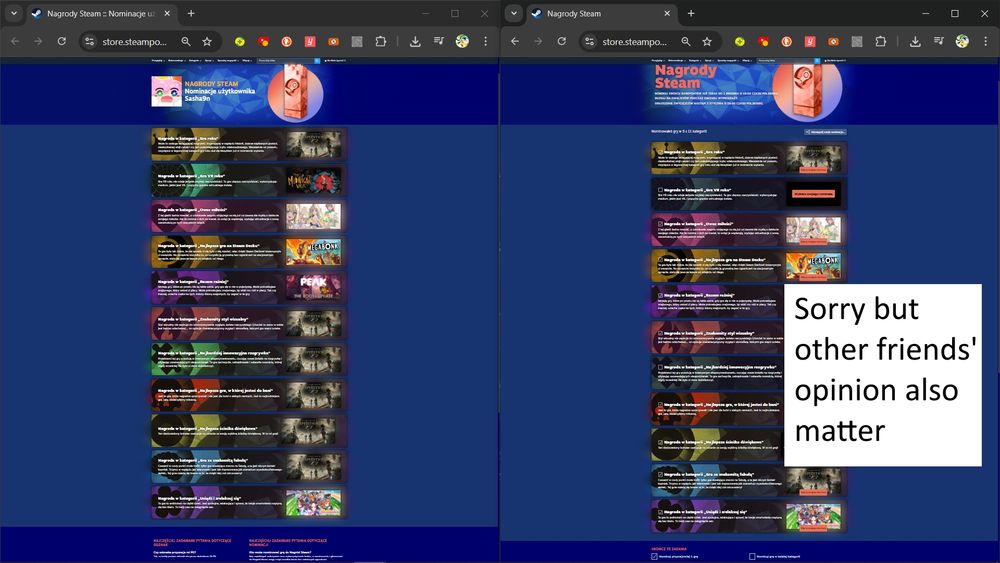Screen dimensions: 1000x563
Task: Click the red circles extension icon in left window
Action: pyautogui.click(x=263, y=41)
